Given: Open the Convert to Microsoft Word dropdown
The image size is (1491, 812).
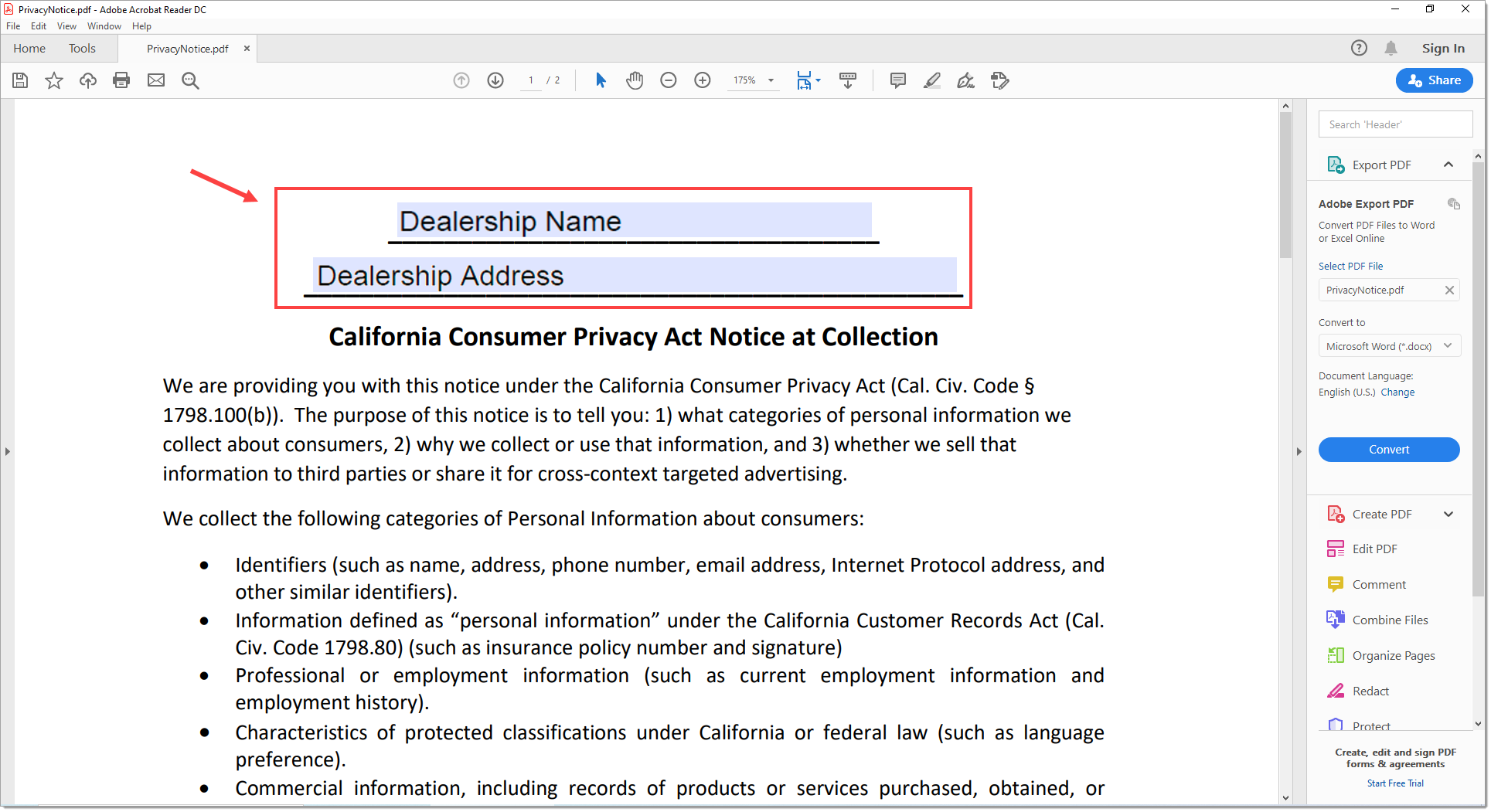Looking at the screenshot, I should pyautogui.click(x=1389, y=346).
